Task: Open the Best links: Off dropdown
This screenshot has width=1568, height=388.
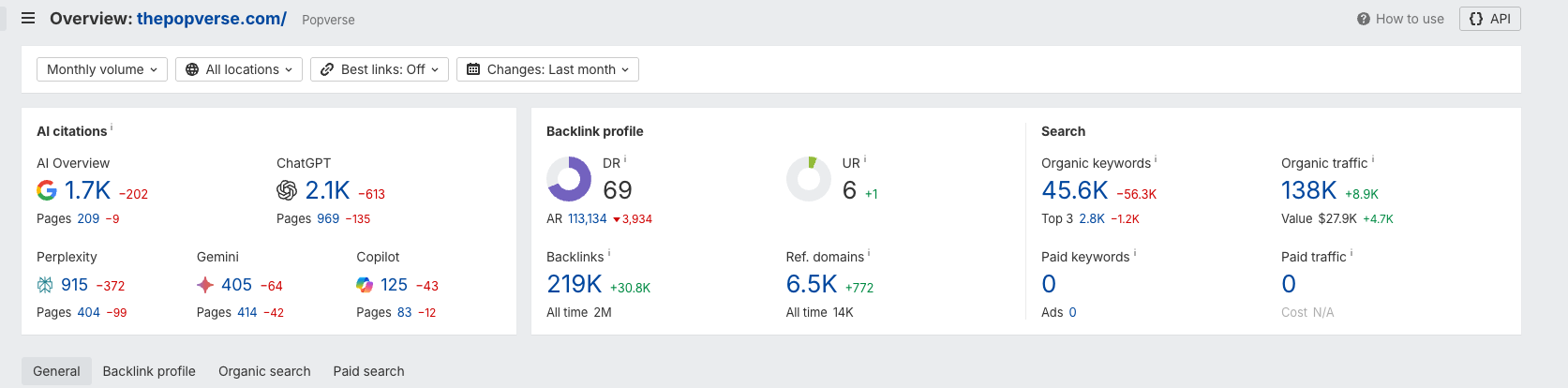Action: (380, 69)
